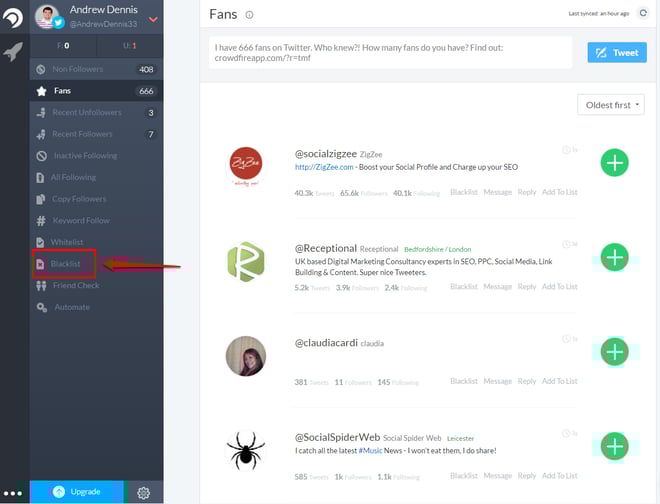660x504 pixels.
Task: Expand the account dropdown chevron
Action: pos(153,19)
